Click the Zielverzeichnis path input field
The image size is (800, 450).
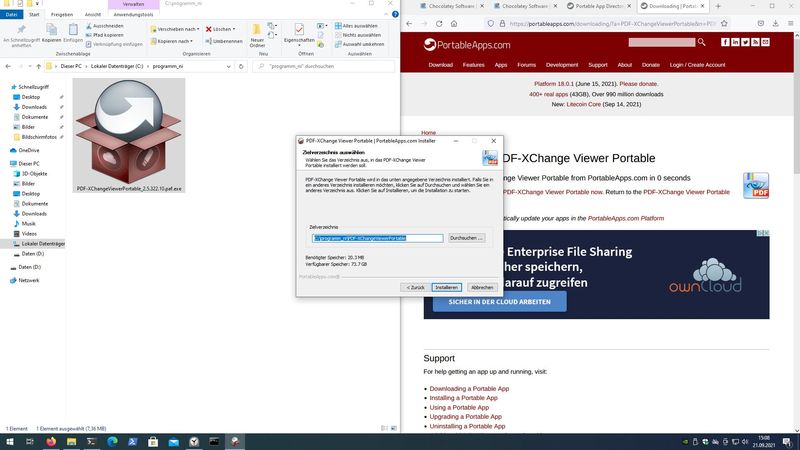pyautogui.click(x=378, y=238)
